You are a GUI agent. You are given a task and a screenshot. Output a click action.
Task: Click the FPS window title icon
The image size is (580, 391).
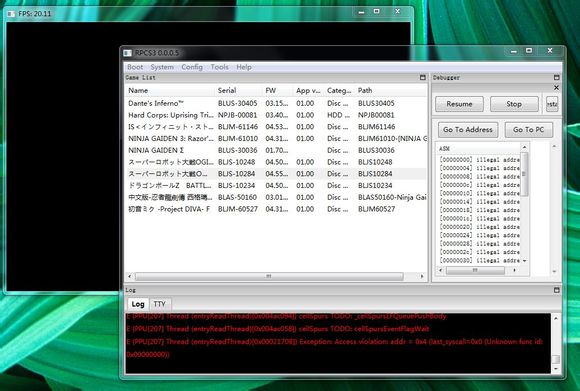[x=11, y=14]
